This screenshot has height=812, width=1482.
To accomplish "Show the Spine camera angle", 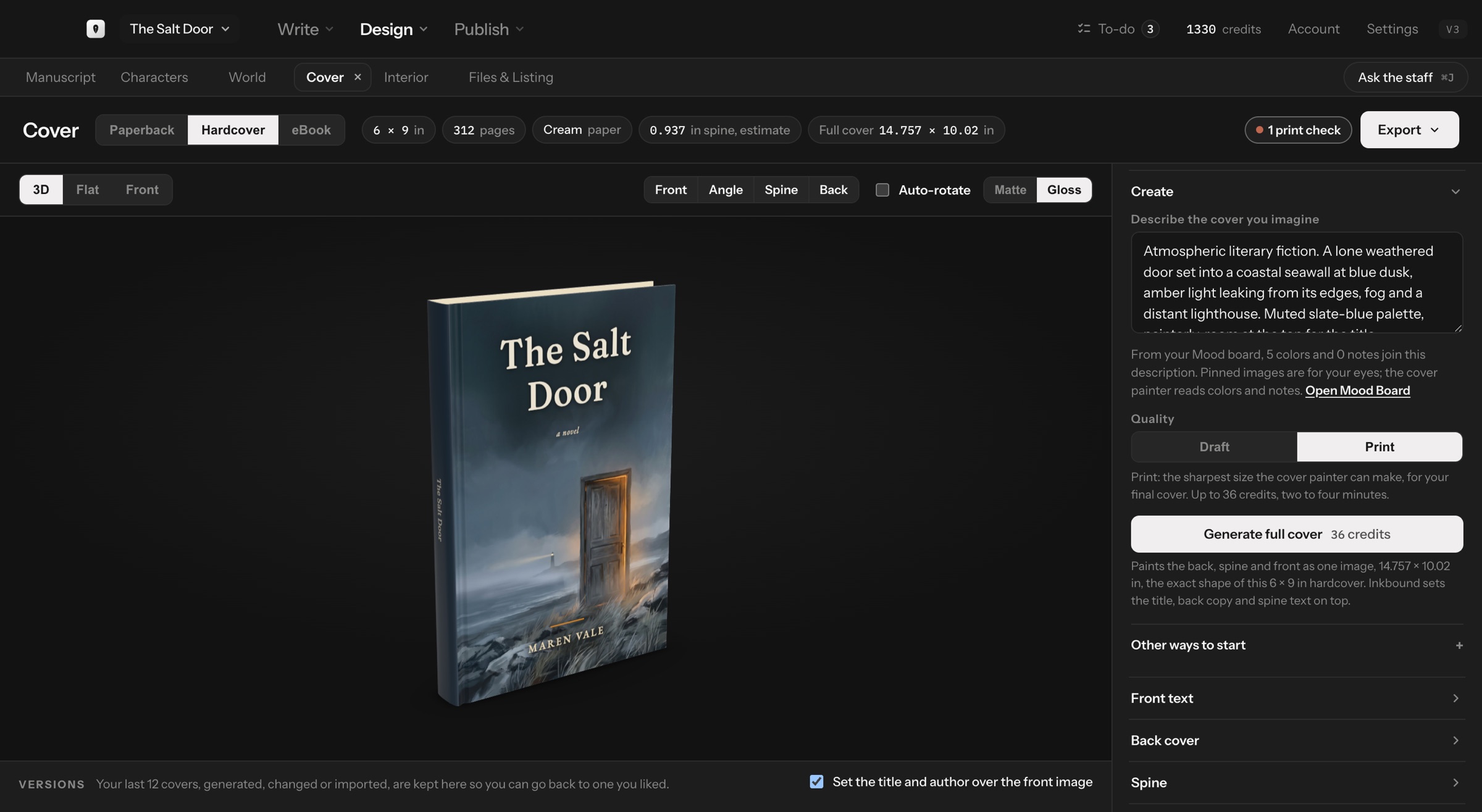I will pos(781,190).
